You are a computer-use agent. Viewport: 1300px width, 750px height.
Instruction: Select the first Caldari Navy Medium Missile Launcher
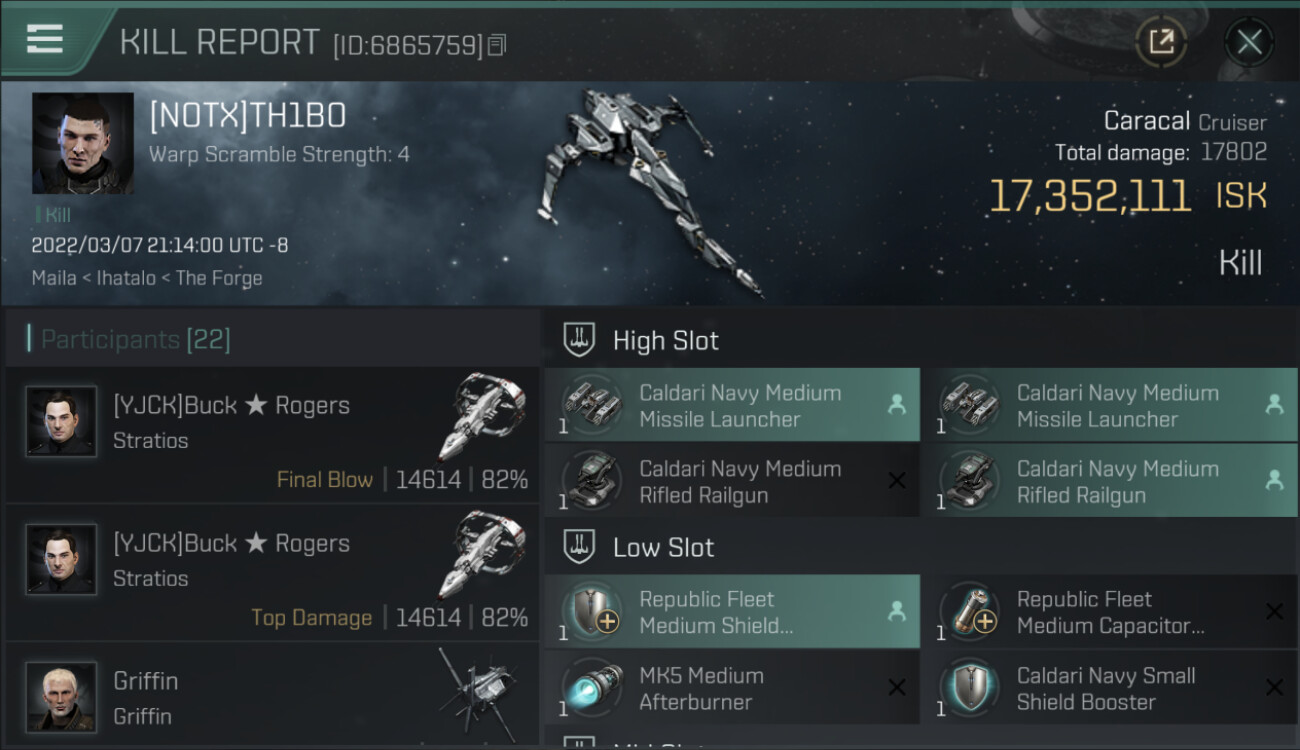pos(732,405)
